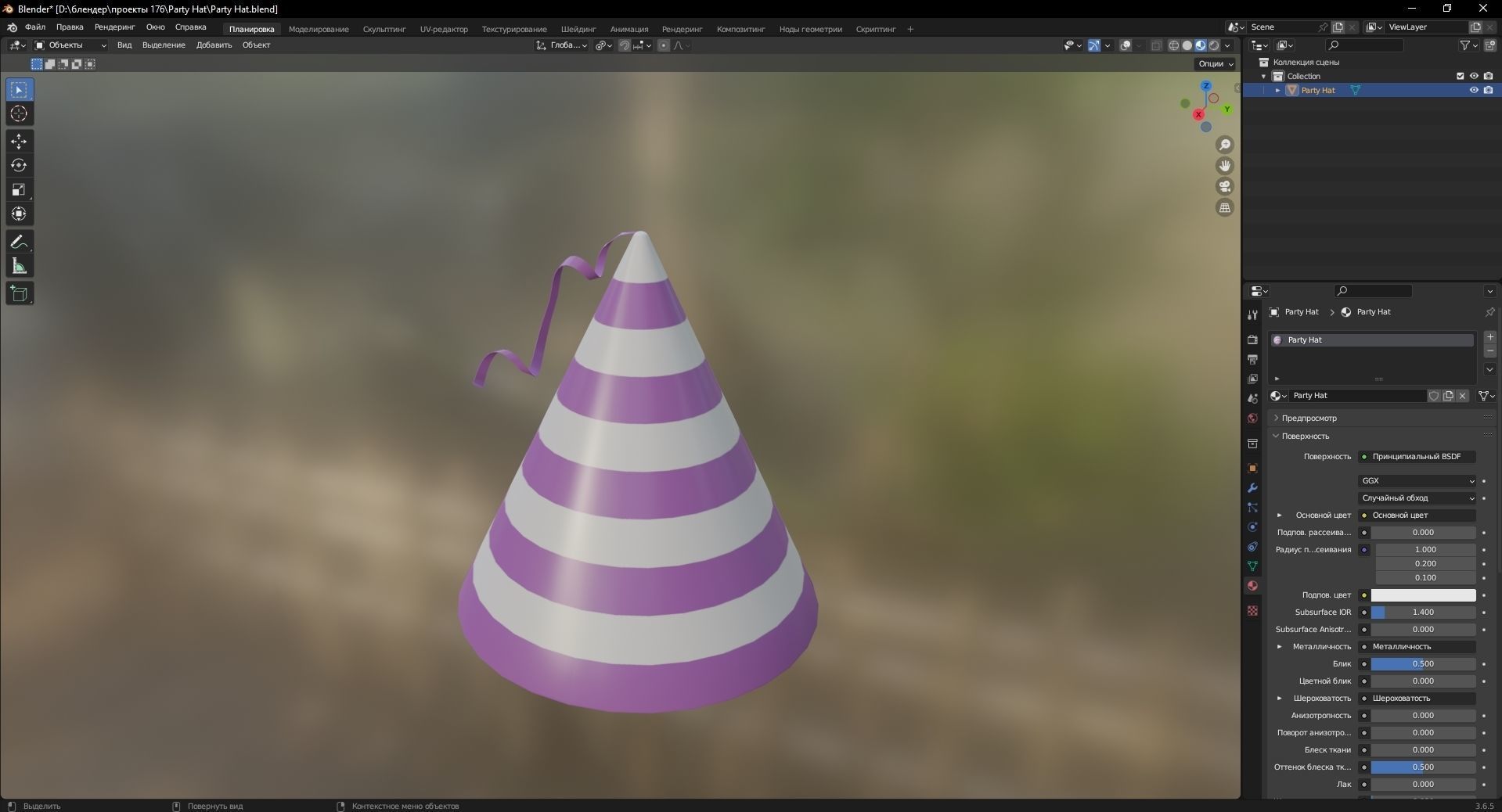Expand the Base Color row
Screen dimensions: 1502x812
click(1280, 516)
